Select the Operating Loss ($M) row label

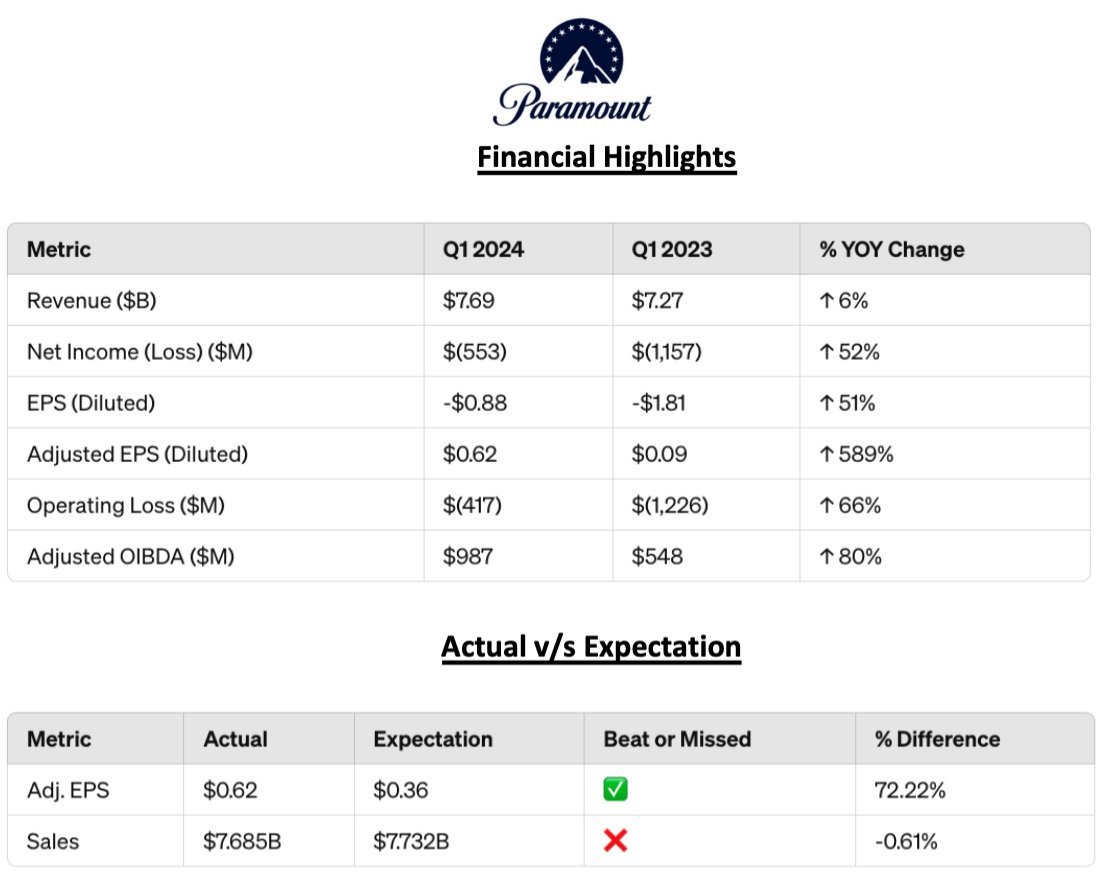(x=126, y=505)
